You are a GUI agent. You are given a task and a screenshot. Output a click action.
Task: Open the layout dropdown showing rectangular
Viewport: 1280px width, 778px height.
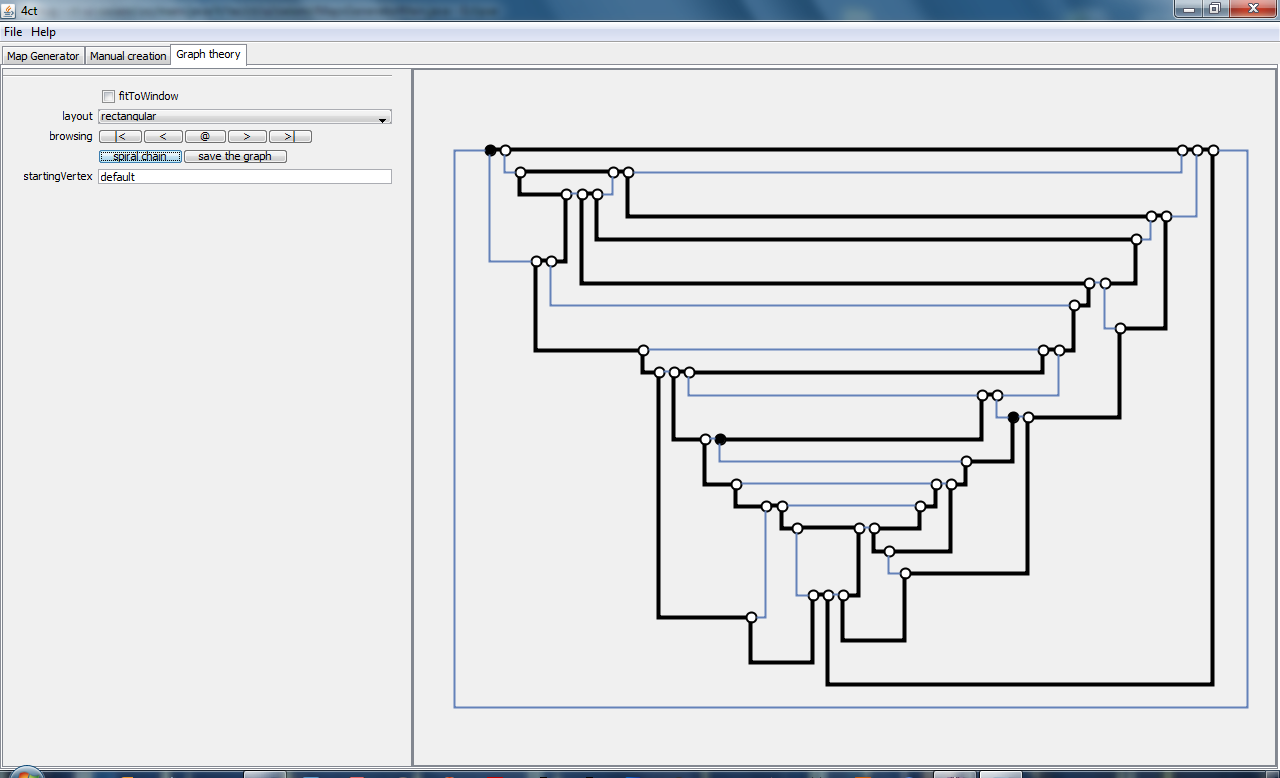point(245,116)
